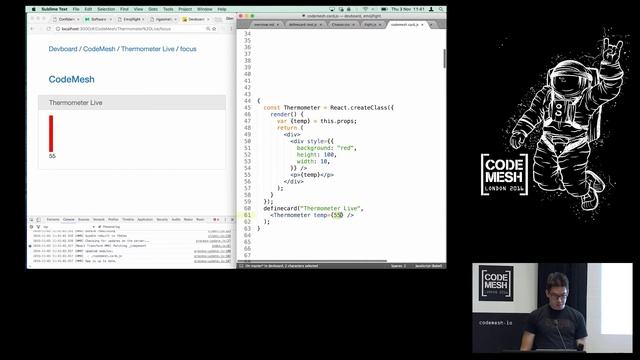Click the battery status icon

[x=384, y=9]
